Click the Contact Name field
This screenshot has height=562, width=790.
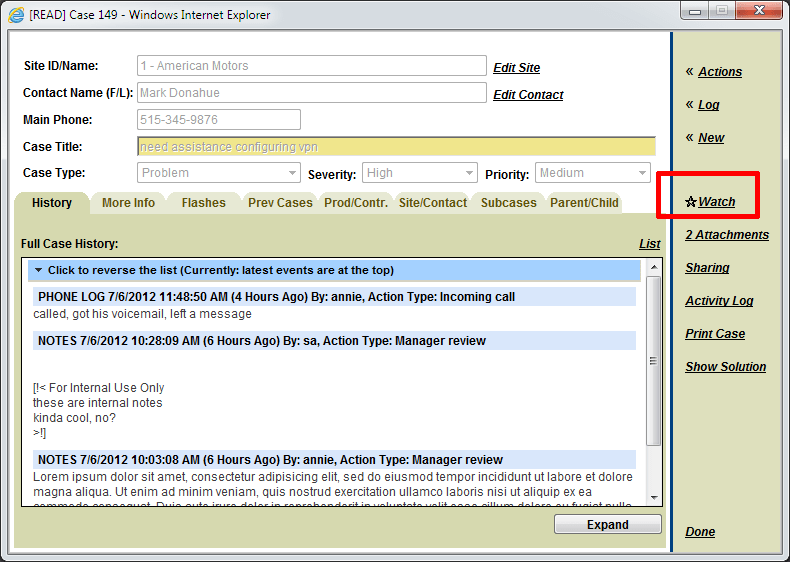click(311, 93)
